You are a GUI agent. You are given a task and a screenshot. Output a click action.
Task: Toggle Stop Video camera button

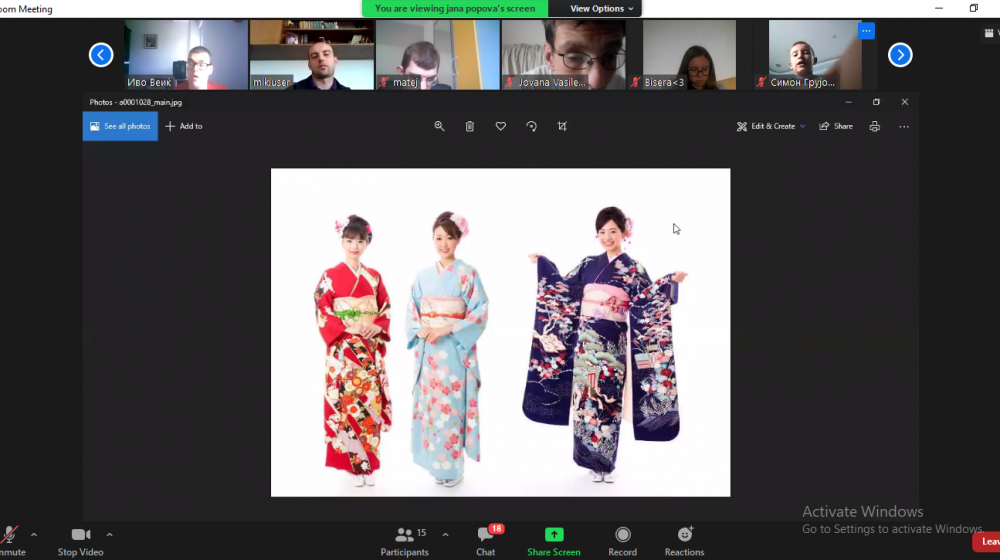pyautogui.click(x=81, y=535)
